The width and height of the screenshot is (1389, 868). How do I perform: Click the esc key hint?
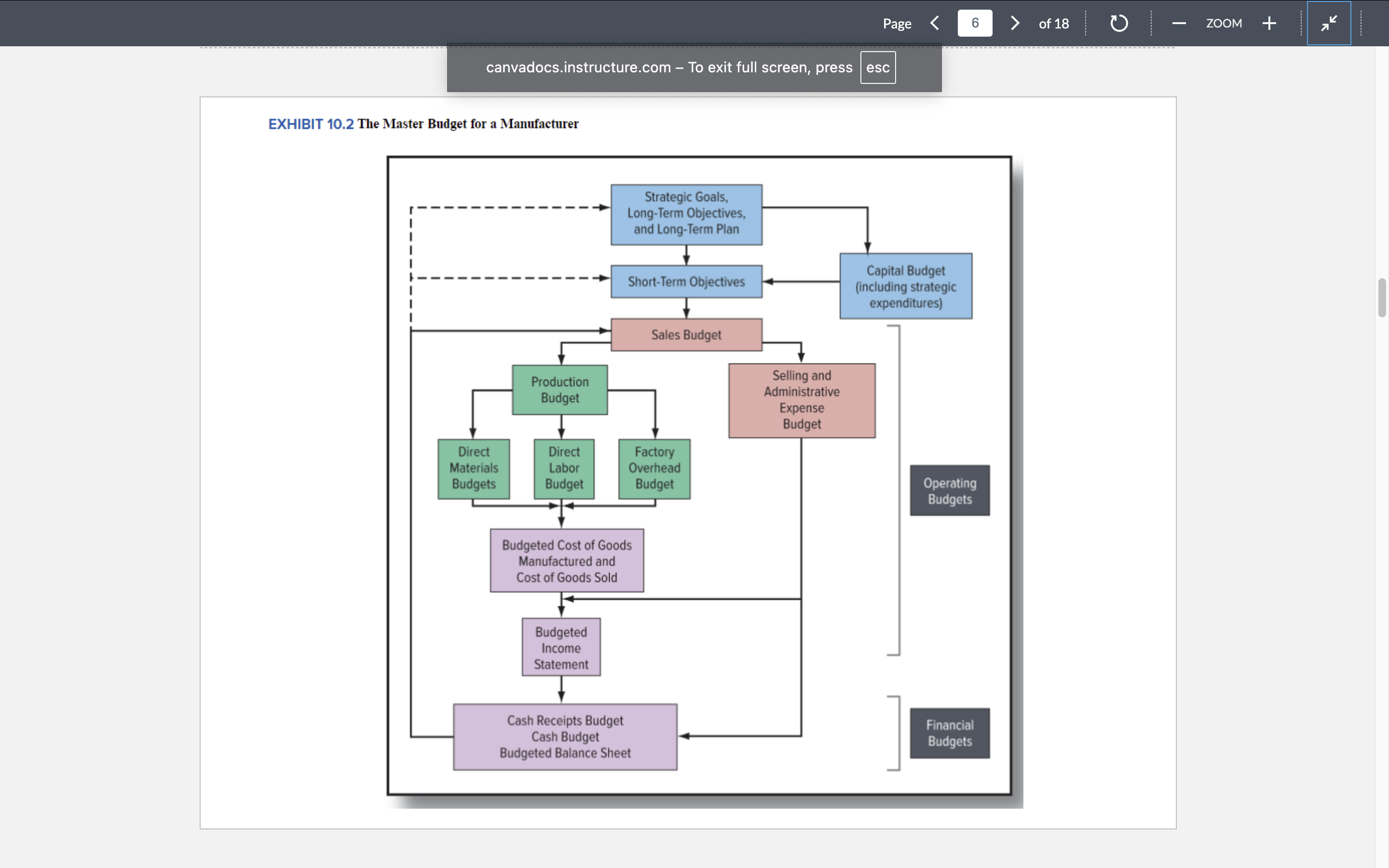click(x=878, y=67)
